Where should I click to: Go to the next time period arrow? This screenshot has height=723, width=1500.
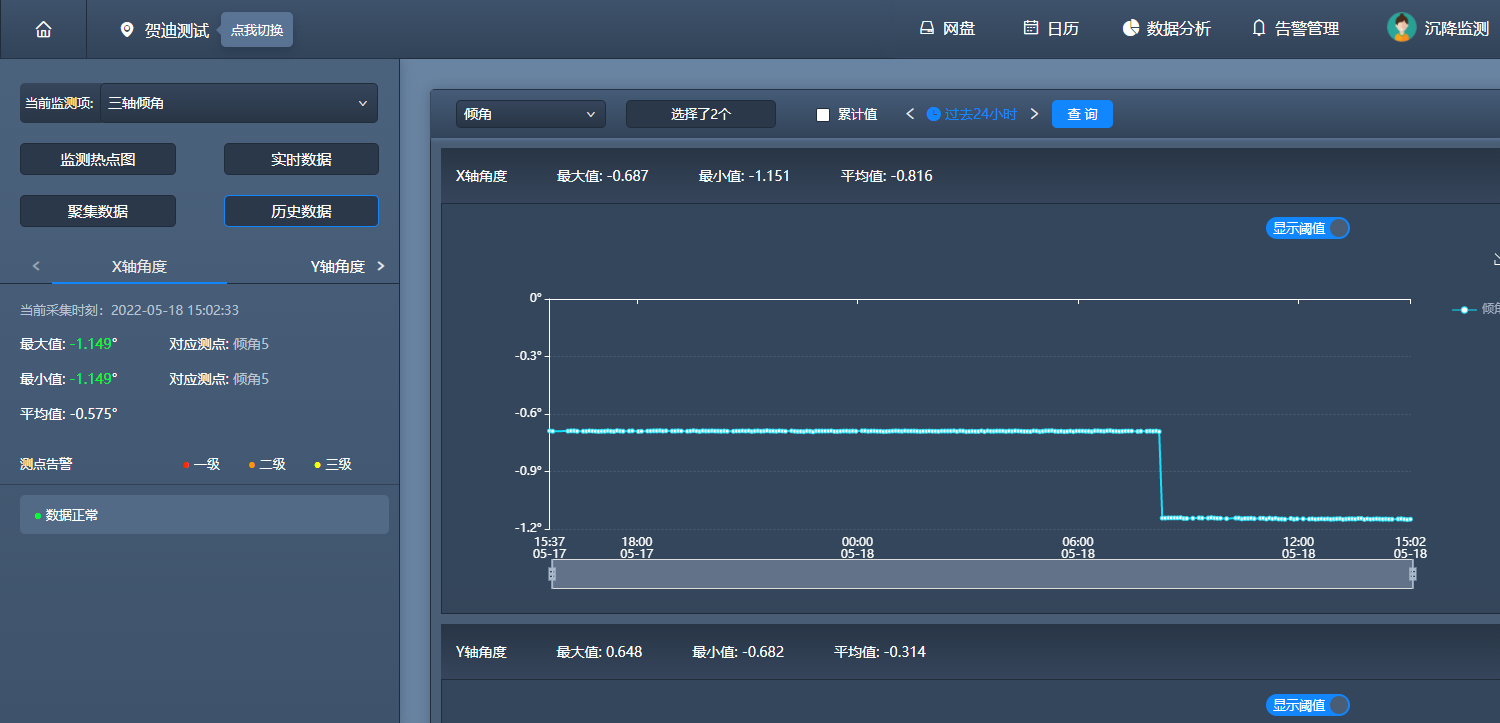[1034, 114]
